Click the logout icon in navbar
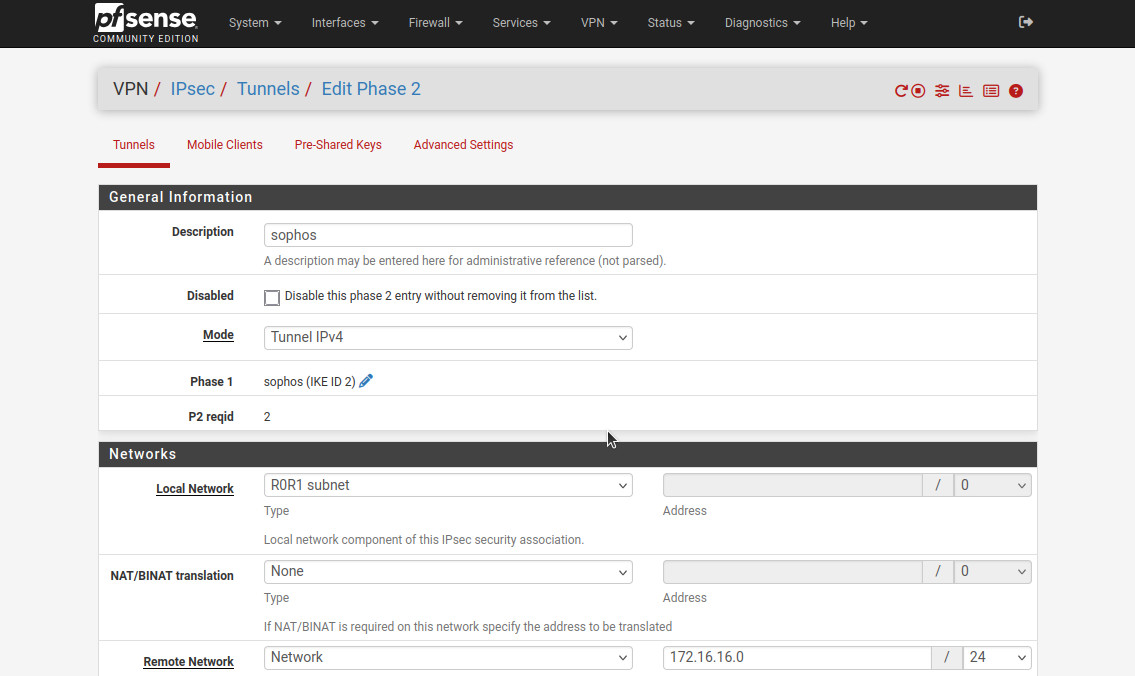This screenshot has width=1135, height=676. 1025,22
